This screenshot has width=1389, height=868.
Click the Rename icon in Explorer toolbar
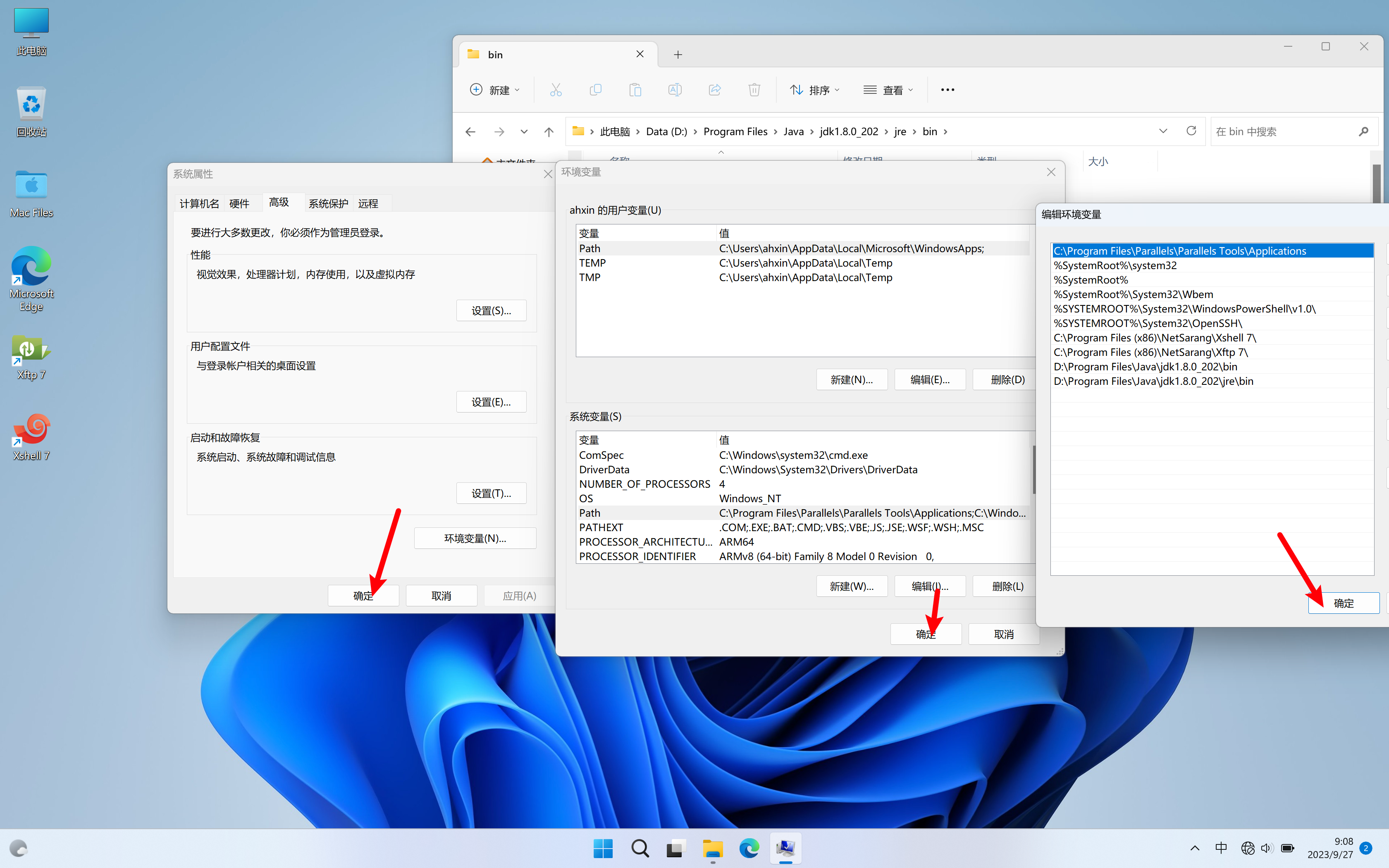point(675,90)
